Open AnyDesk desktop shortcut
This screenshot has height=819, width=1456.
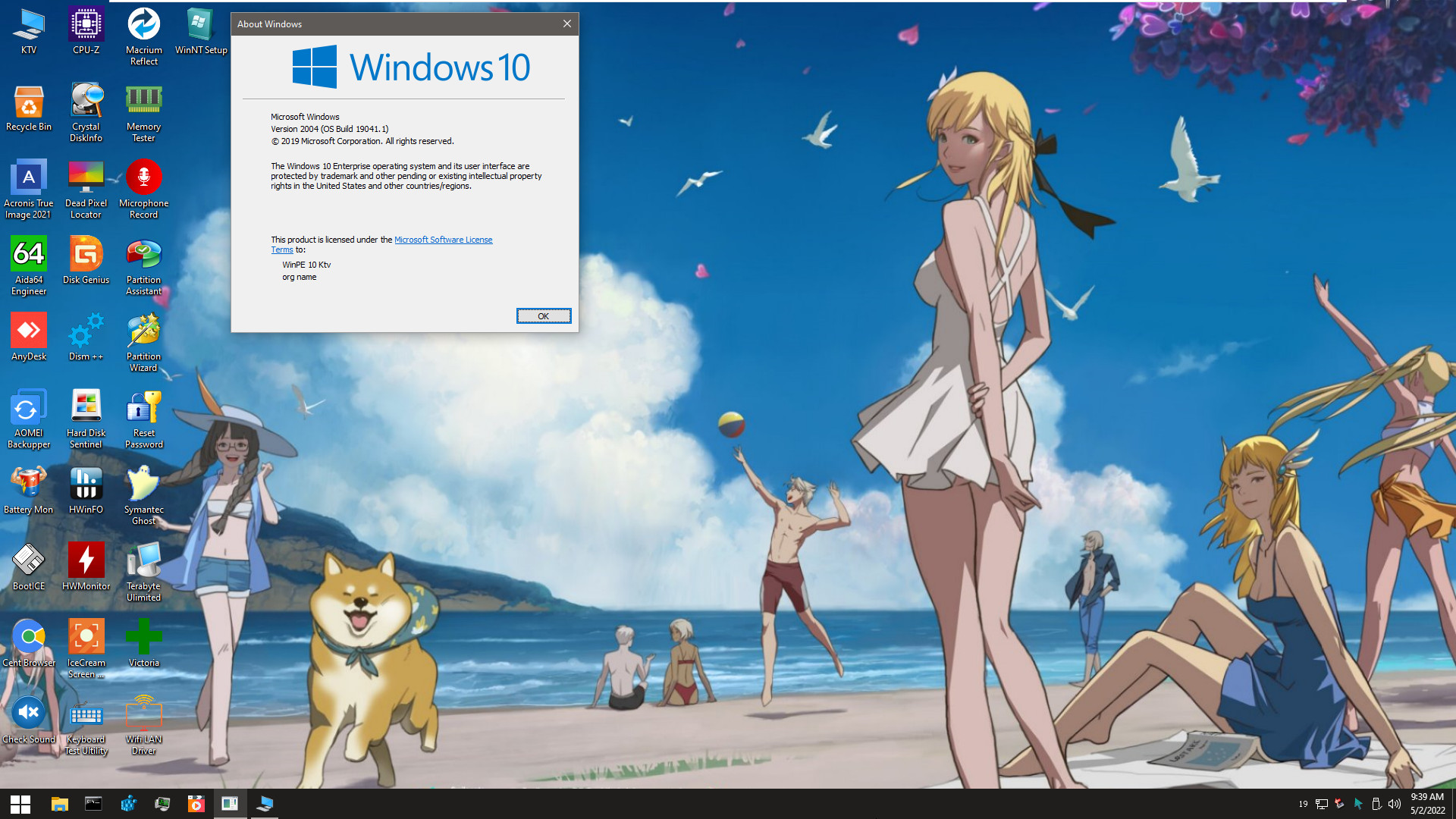pos(29,337)
